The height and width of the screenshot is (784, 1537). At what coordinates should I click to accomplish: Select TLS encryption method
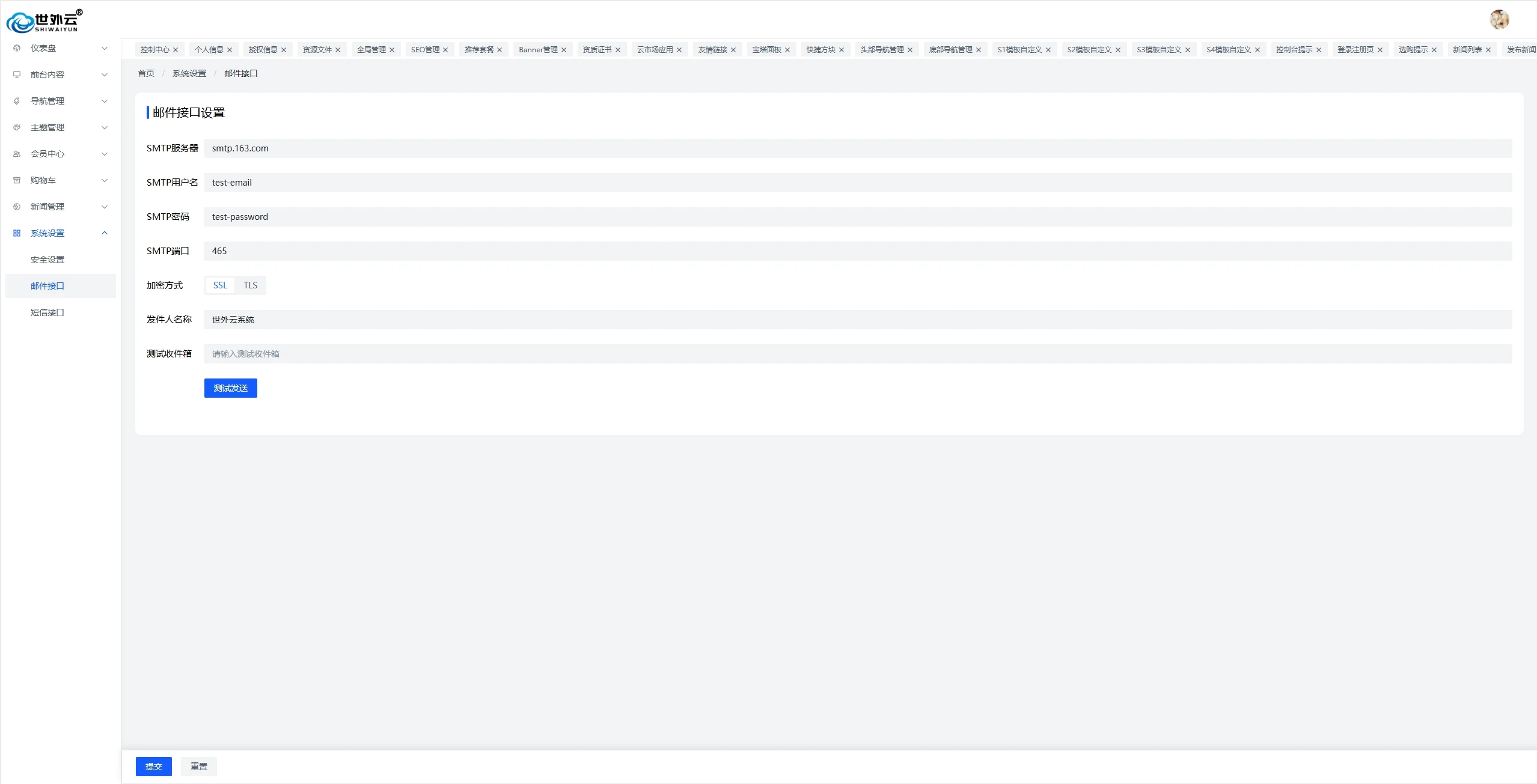point(250,285)
